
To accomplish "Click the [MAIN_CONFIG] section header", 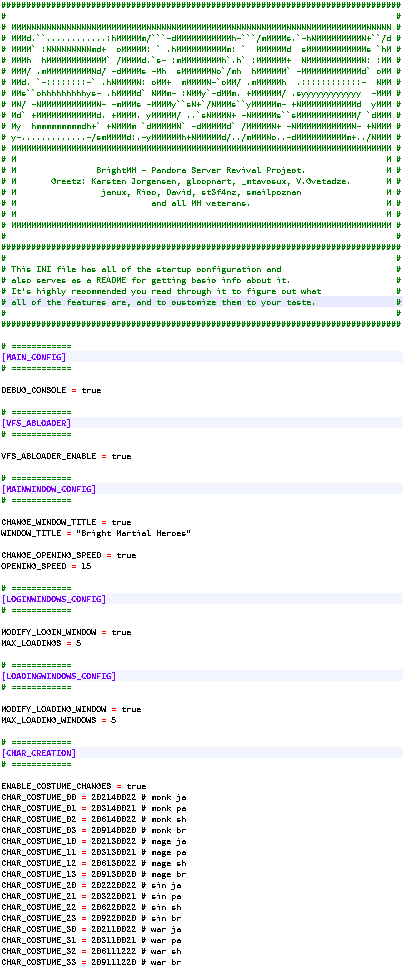I will pos(33,357).
